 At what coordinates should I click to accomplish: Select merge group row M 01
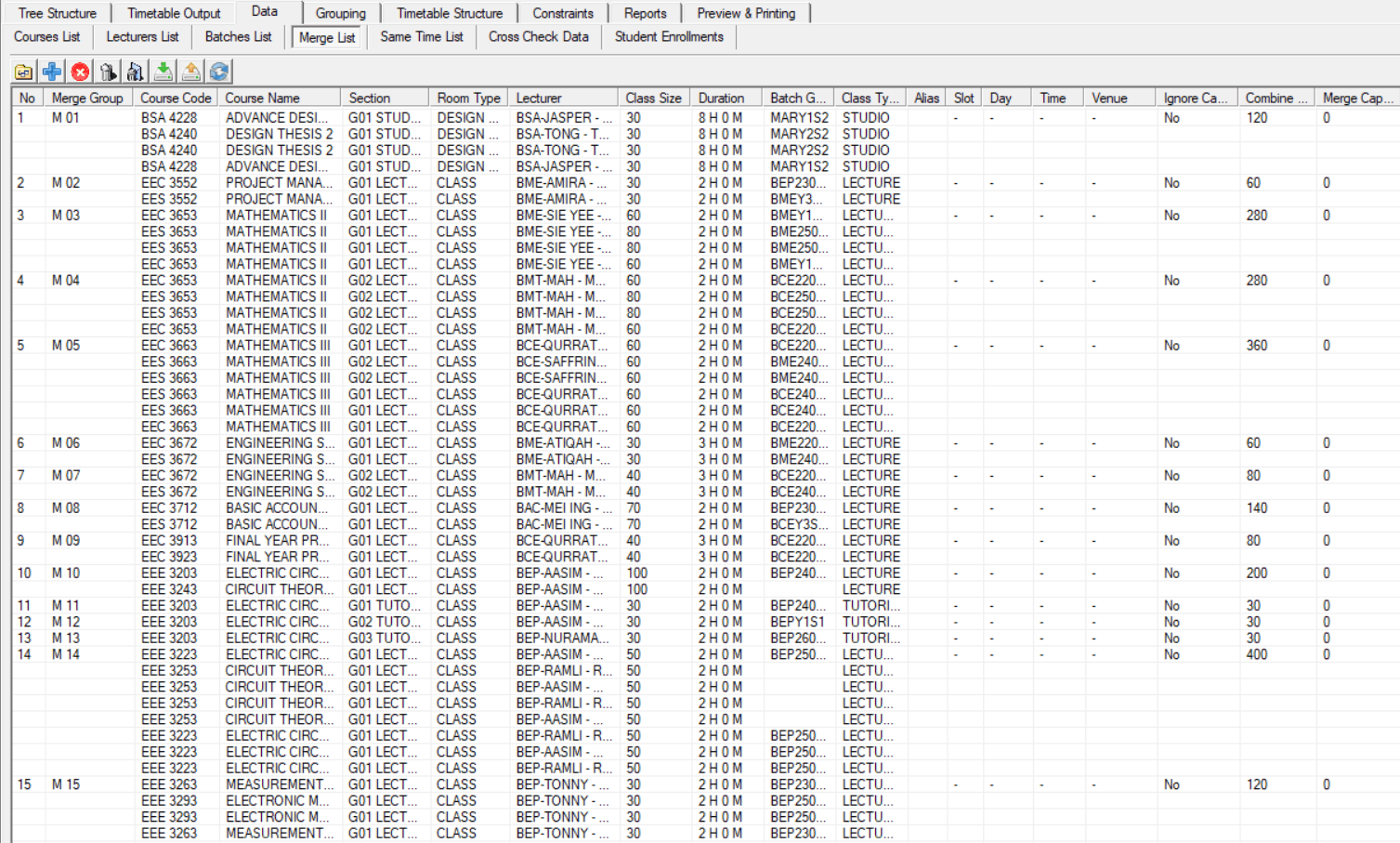point(66,118)
